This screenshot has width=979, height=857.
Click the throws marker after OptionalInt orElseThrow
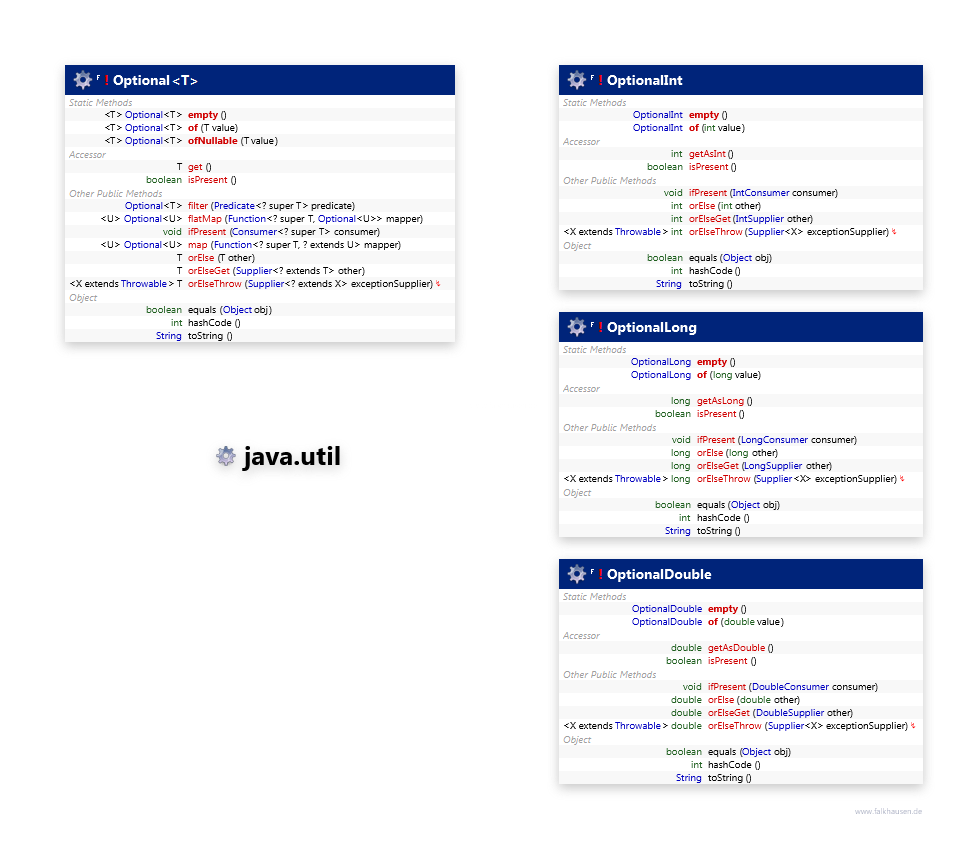(894, 232)
